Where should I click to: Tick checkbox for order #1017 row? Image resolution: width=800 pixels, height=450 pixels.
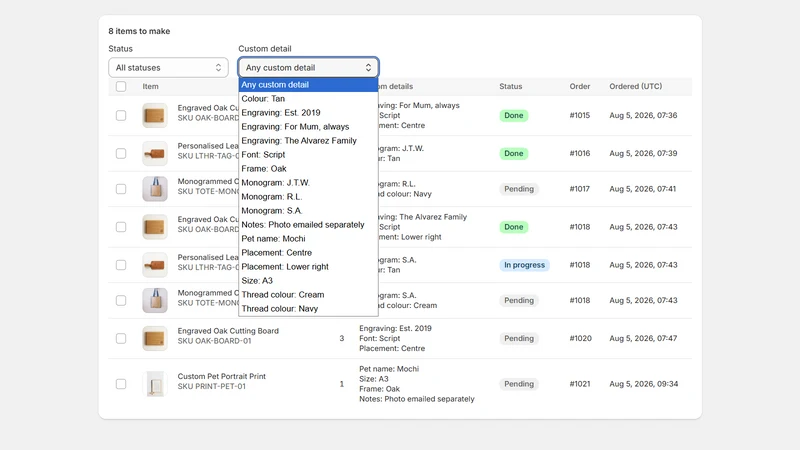tap(121, 189)
